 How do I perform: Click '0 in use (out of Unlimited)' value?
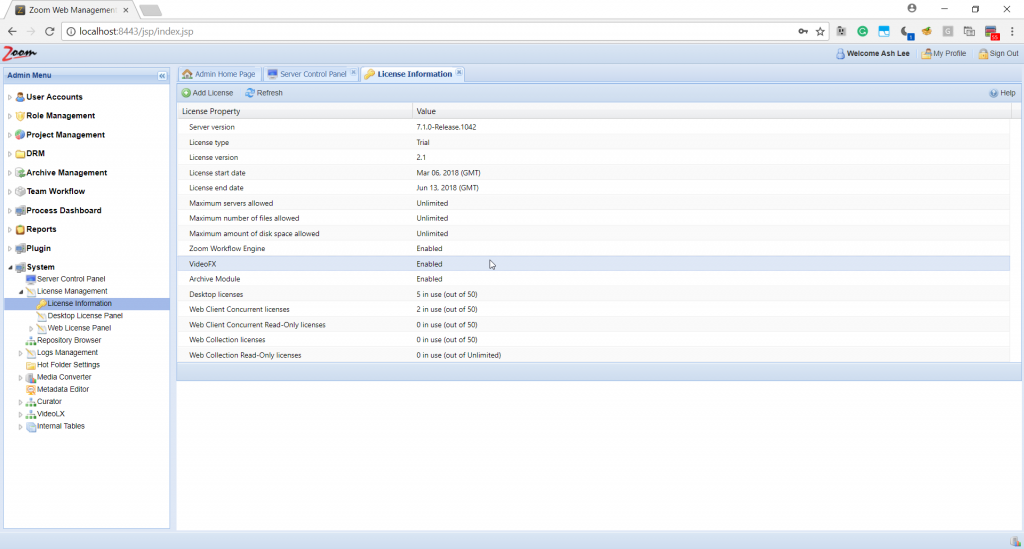(458, 355)
